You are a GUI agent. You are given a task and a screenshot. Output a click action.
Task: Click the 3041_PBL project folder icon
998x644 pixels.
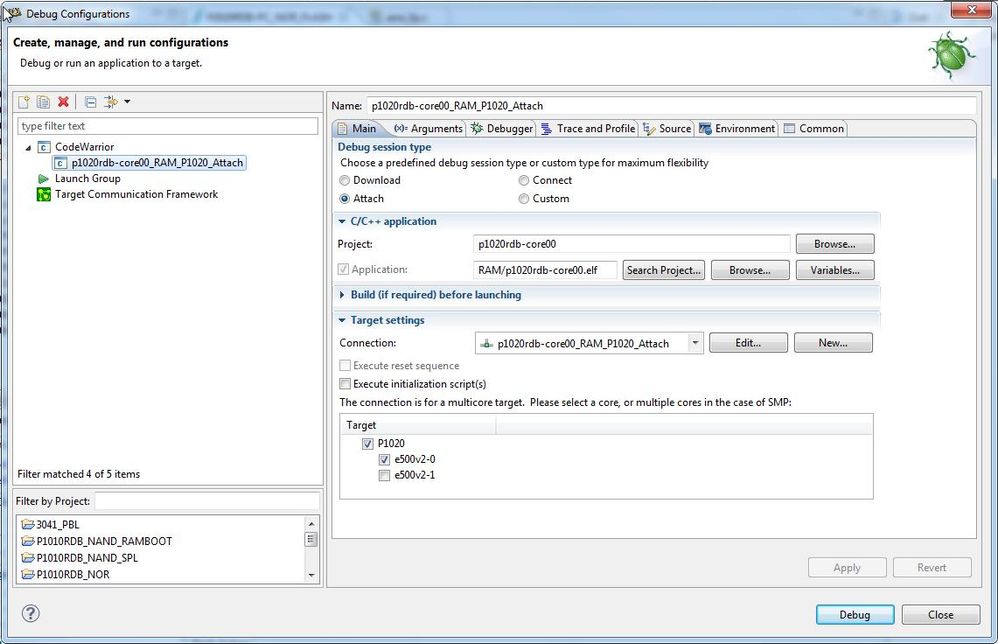click(x=27, y=524)
